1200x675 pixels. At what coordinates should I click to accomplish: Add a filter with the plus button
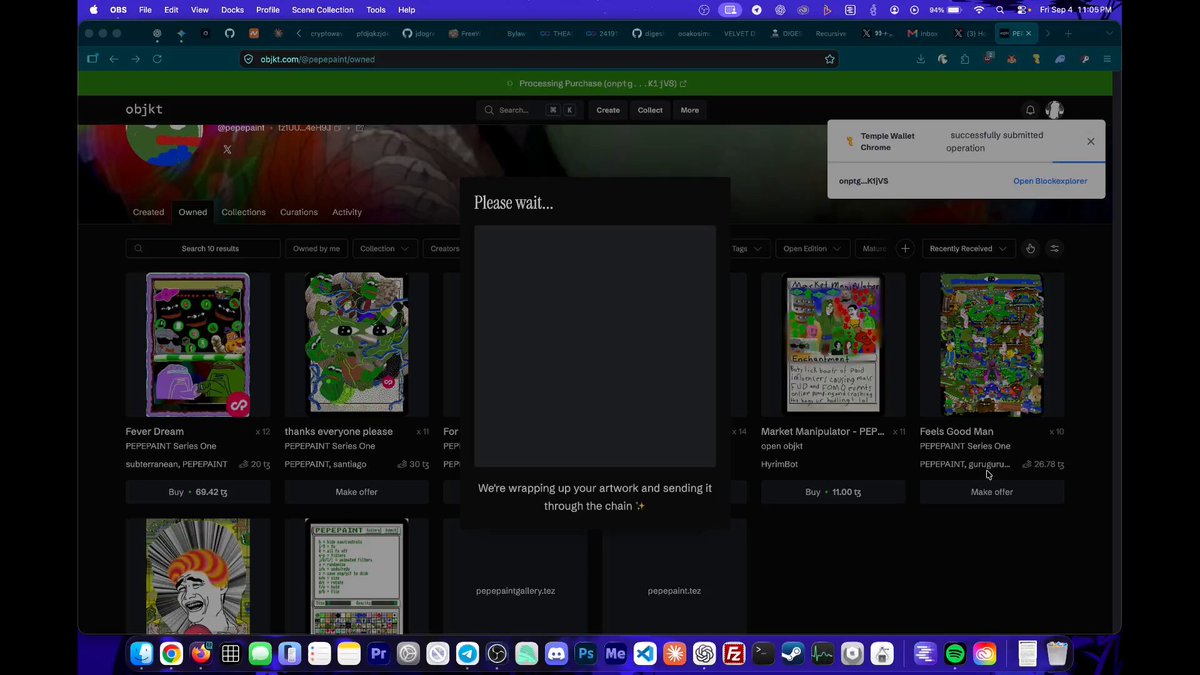[x=905, y=248]
